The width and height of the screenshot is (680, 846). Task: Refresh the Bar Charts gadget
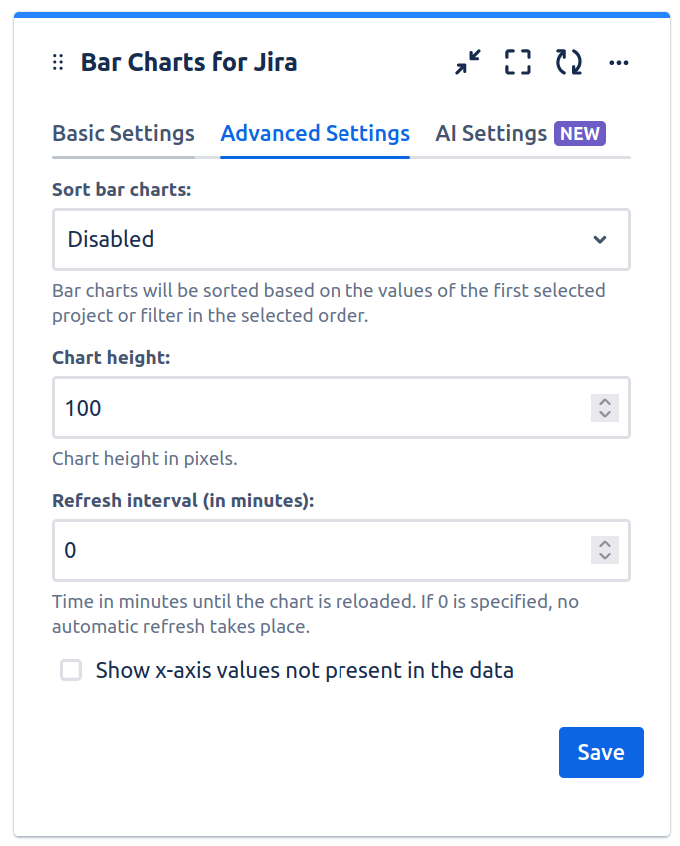coord(569,63)
